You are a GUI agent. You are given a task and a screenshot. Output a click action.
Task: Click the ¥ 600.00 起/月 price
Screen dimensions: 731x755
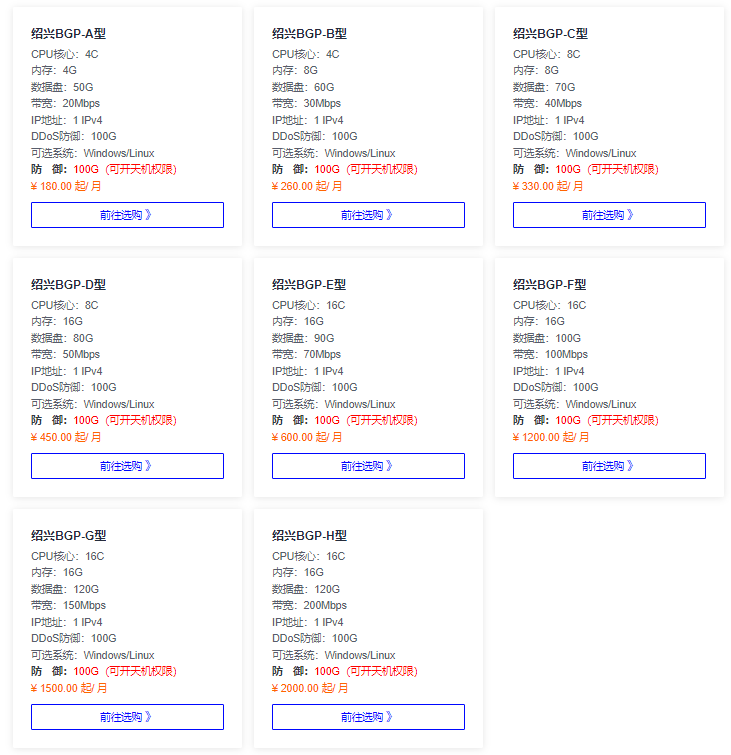pos(307,437)
